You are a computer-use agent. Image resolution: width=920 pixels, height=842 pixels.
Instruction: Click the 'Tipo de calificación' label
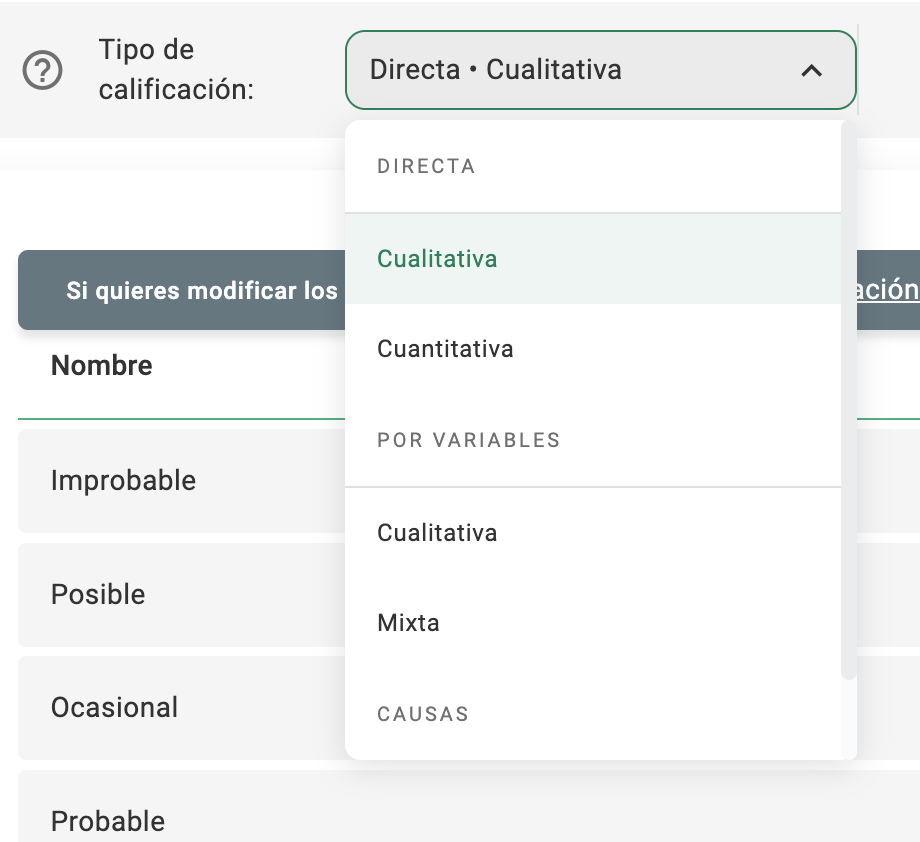pyautogui.click(x=176, y=70)
